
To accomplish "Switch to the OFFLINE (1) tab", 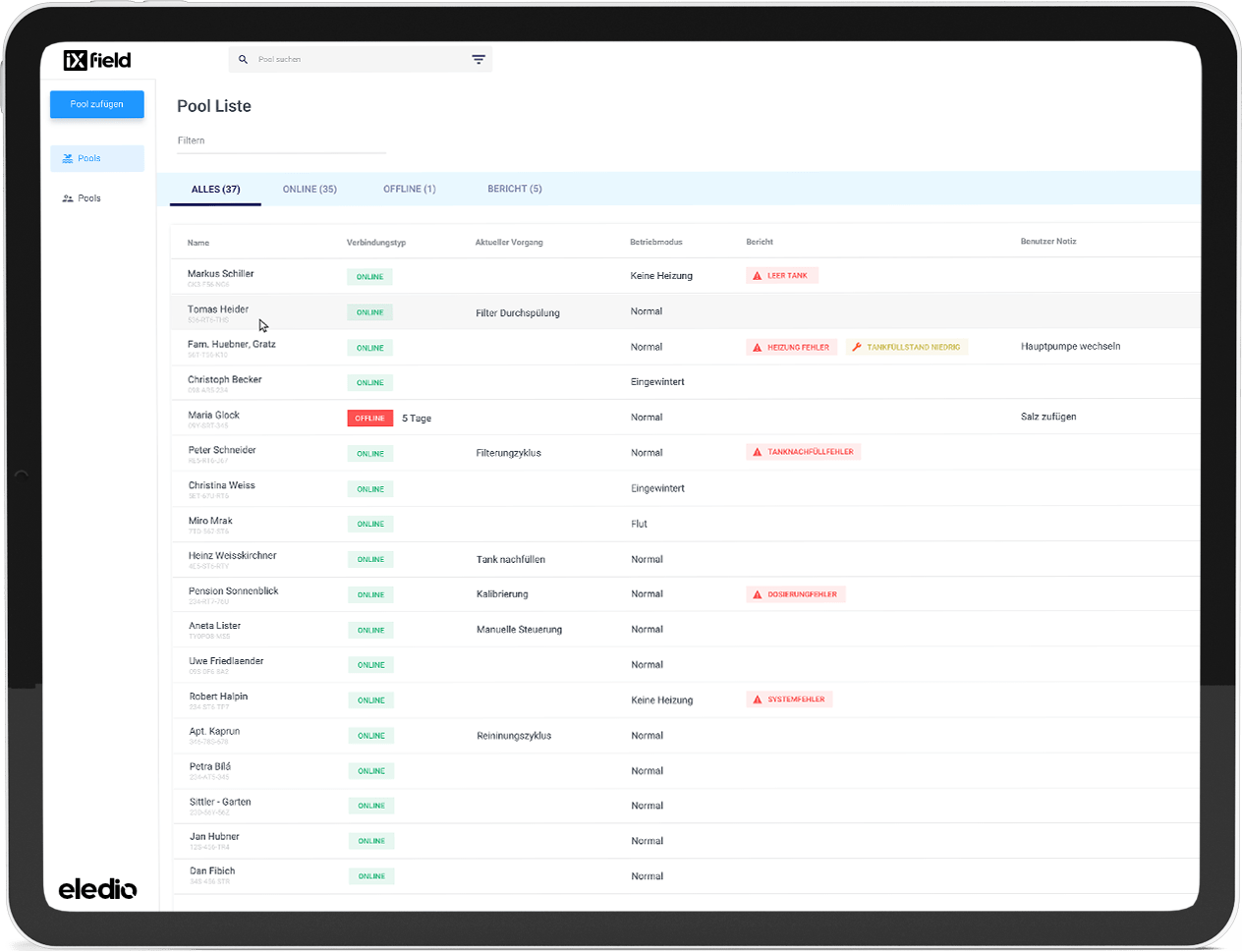I will [409, 189].
